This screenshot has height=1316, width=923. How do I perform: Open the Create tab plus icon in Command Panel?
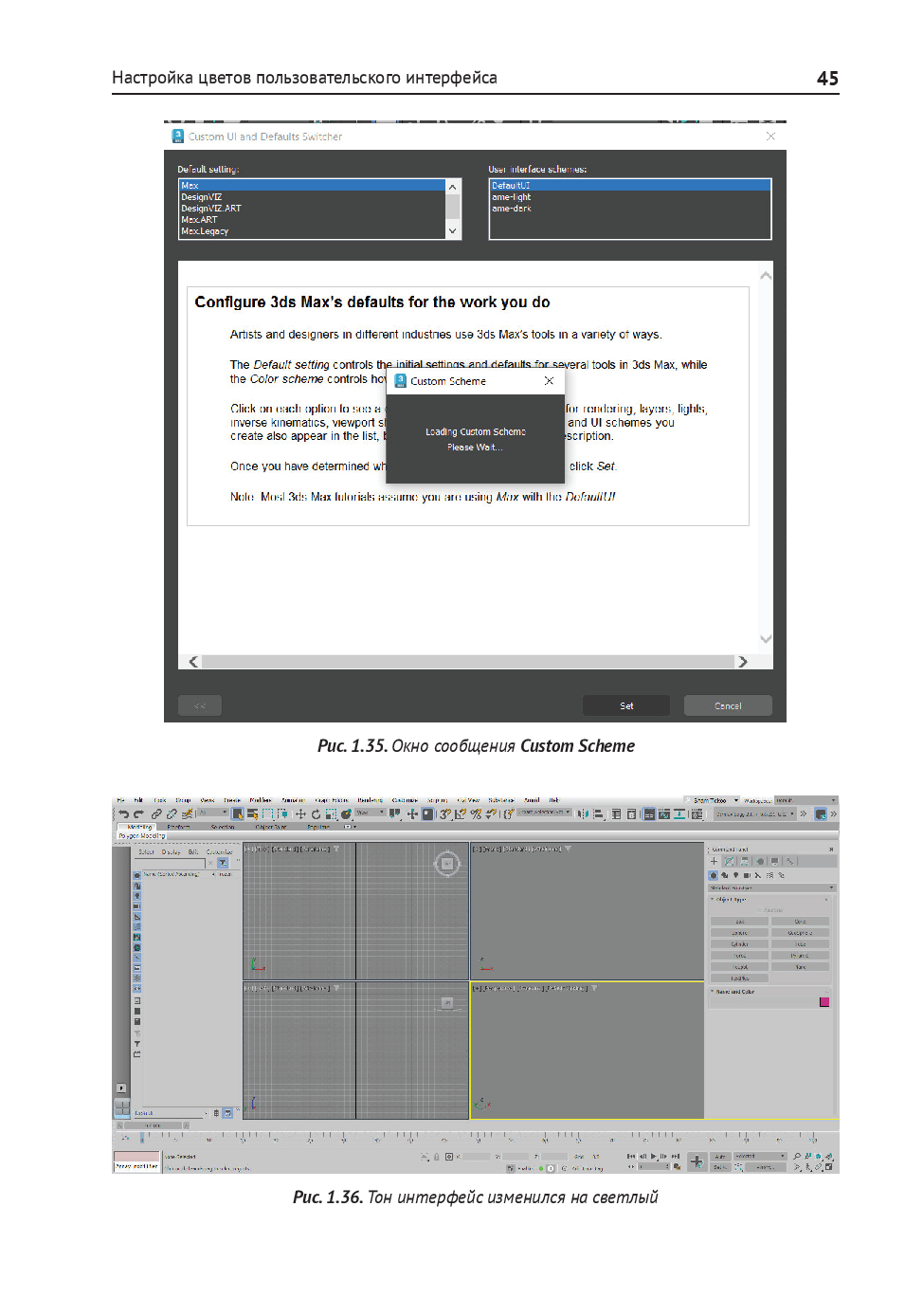tap(715, 861)
